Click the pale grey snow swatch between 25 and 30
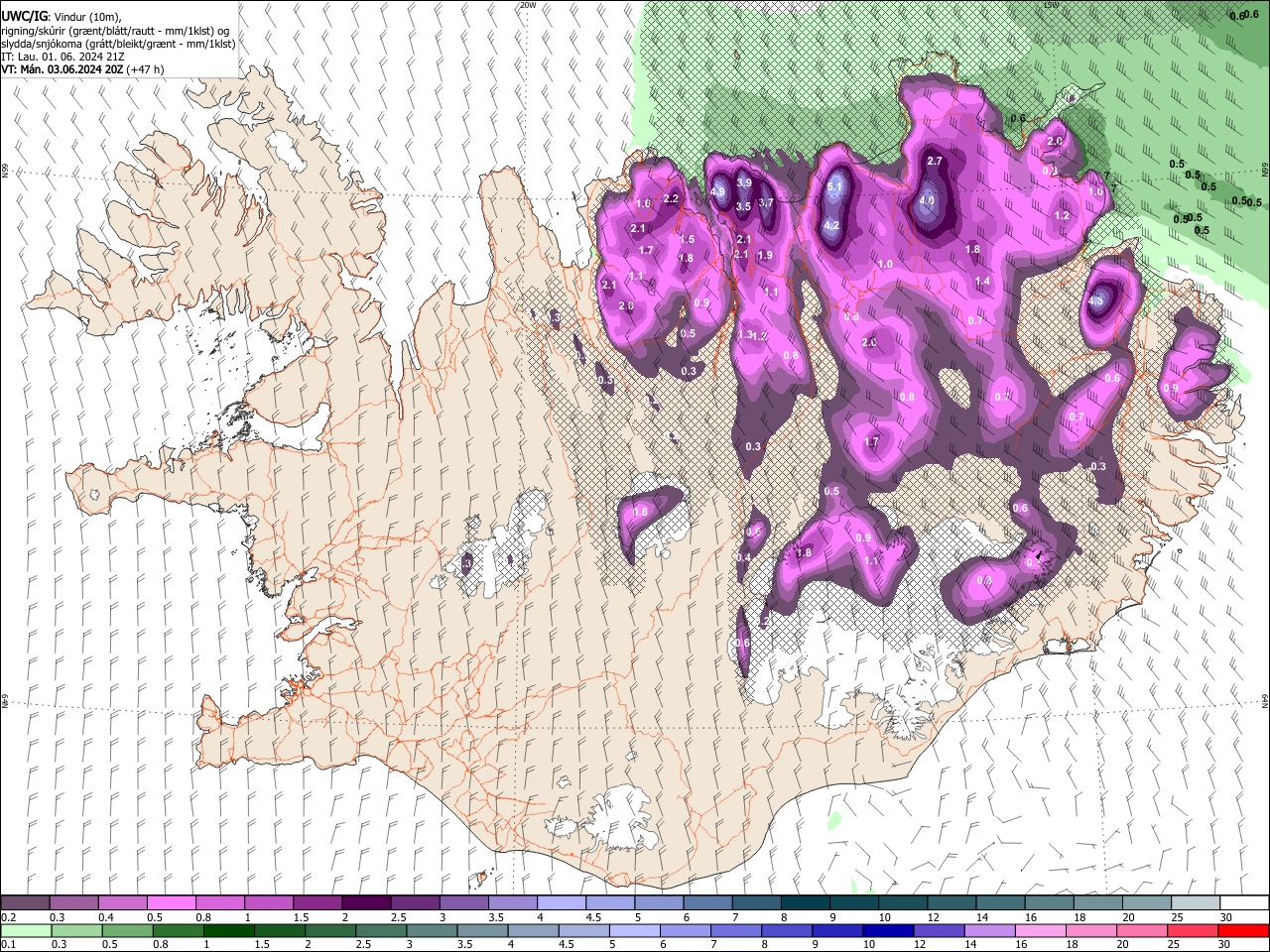Image resolution: width=1270 pixels, height=952 pixels. click(1195, 903)
